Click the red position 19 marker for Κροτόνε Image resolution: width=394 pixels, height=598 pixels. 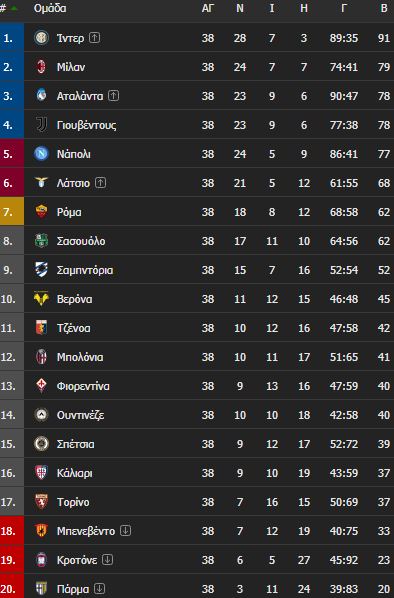click(x=12, y=559)
